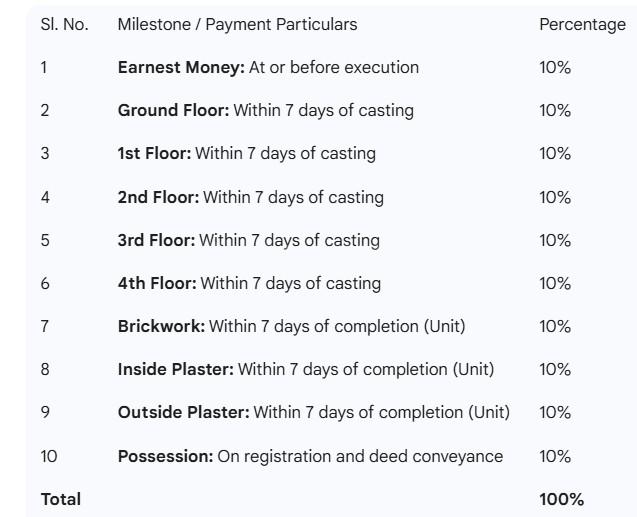Image resolution: width=637 pixels, height=517 pixels.
Task: Click serial number 7 in the first column
Action: coord(45,326)
